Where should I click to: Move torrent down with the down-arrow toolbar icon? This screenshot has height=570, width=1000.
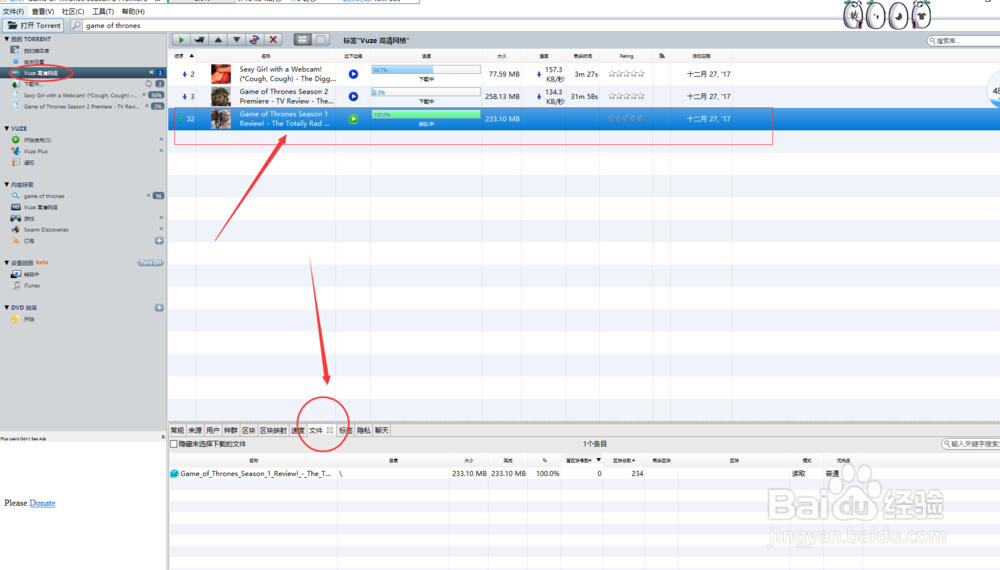tap(237, 40)
